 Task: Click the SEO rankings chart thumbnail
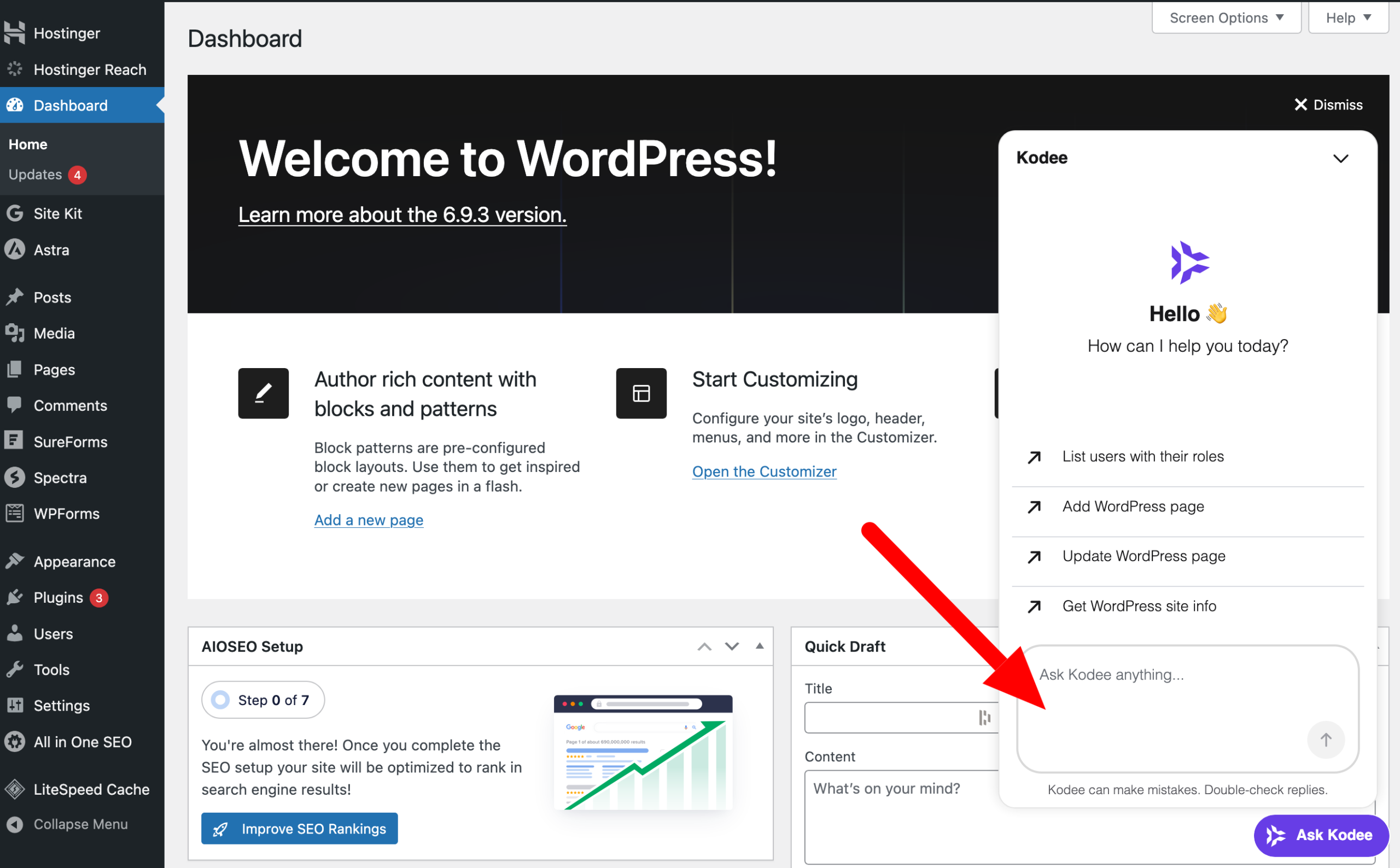click(643, 752)
